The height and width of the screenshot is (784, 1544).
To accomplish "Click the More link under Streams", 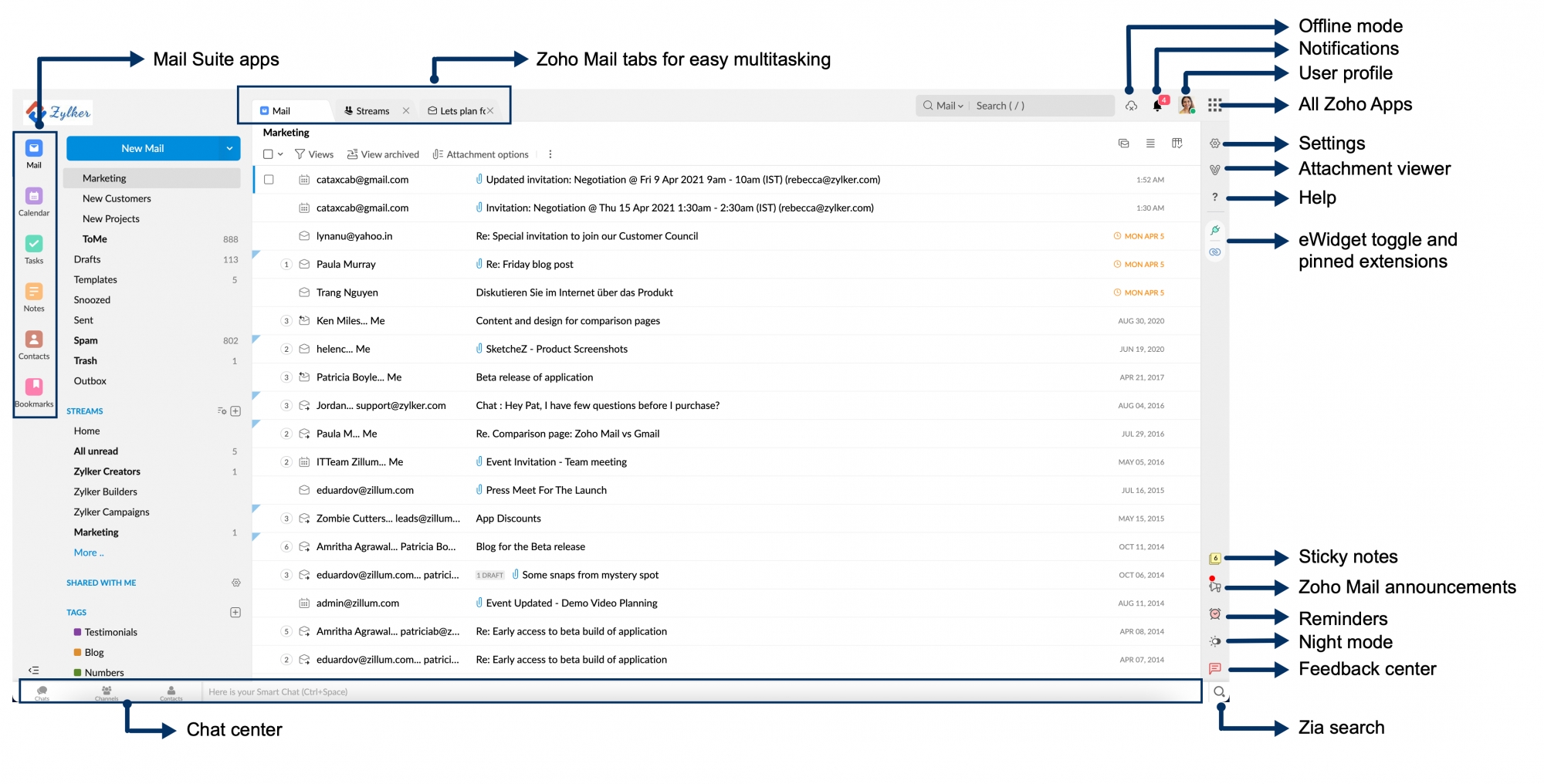I will [88, 553].
